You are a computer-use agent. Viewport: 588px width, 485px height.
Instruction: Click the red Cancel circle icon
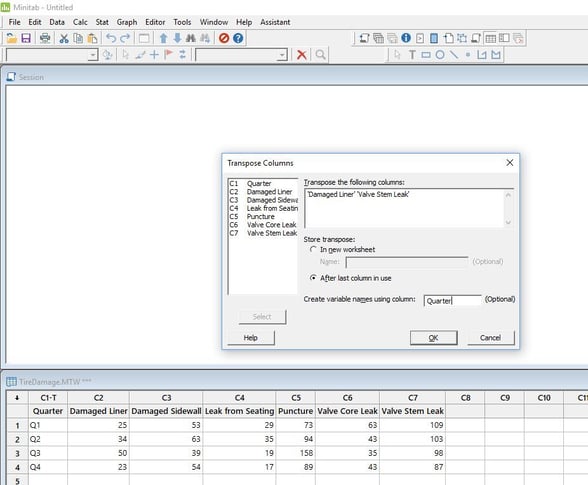(x=224, y=38)
